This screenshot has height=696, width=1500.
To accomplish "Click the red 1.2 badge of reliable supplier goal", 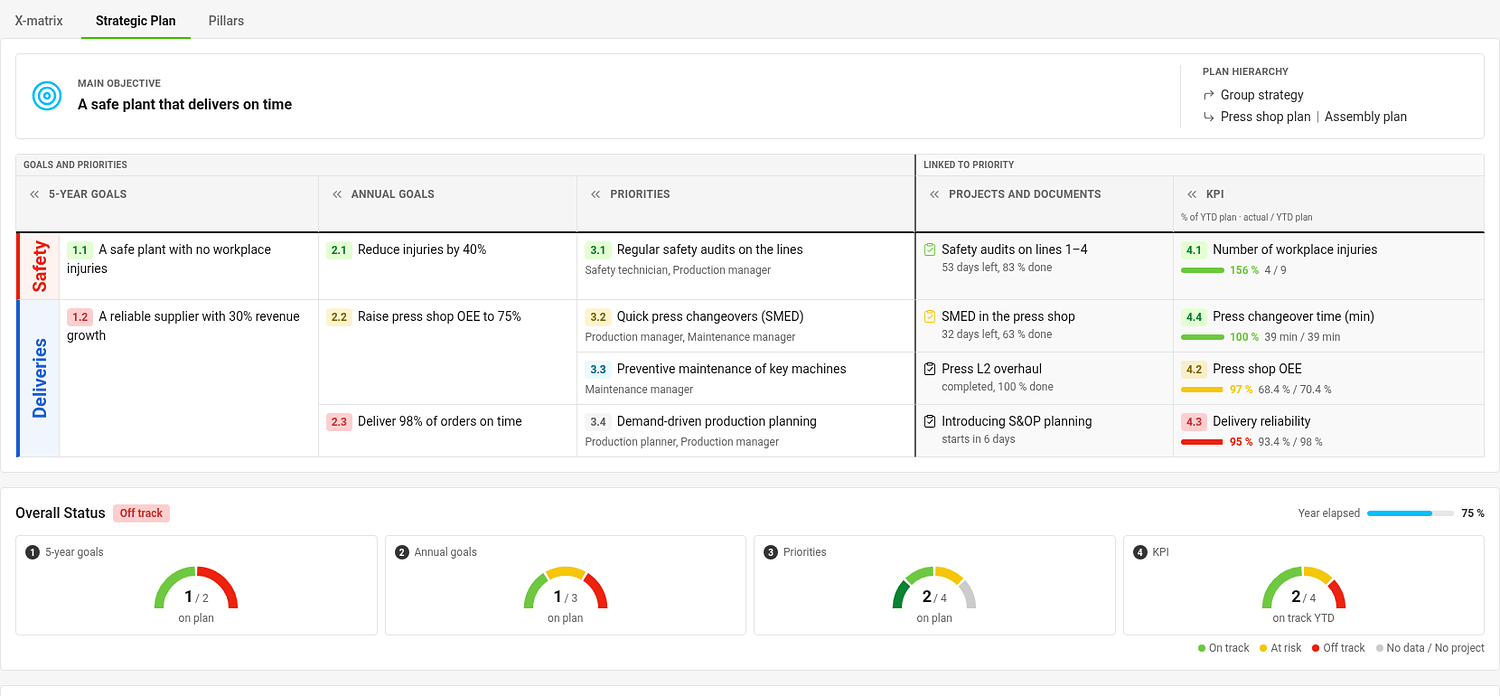I will [x=80, y=317].
